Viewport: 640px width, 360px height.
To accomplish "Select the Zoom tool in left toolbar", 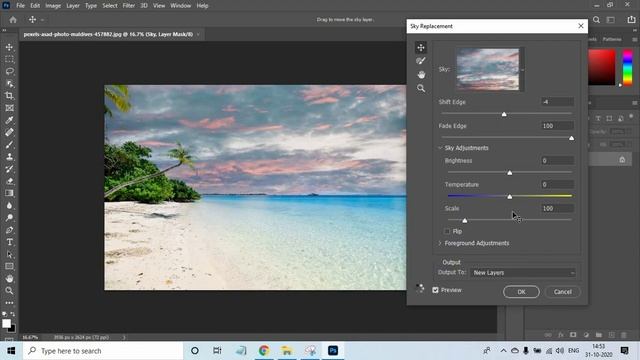I will coord(9,291).
